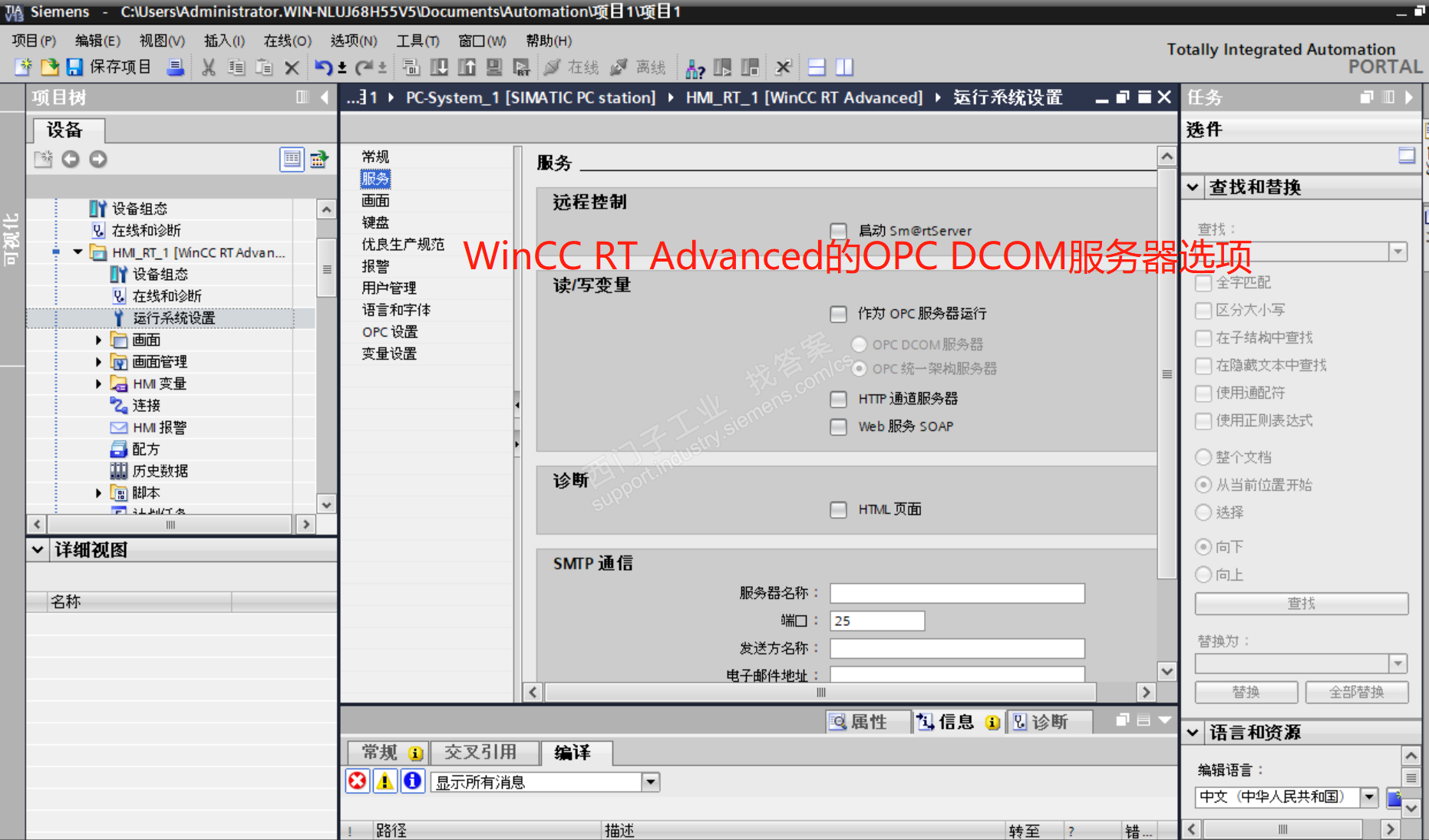Open the 项目(P) menu
This screenshot has height=840, width=1429.
pos(34,41)
